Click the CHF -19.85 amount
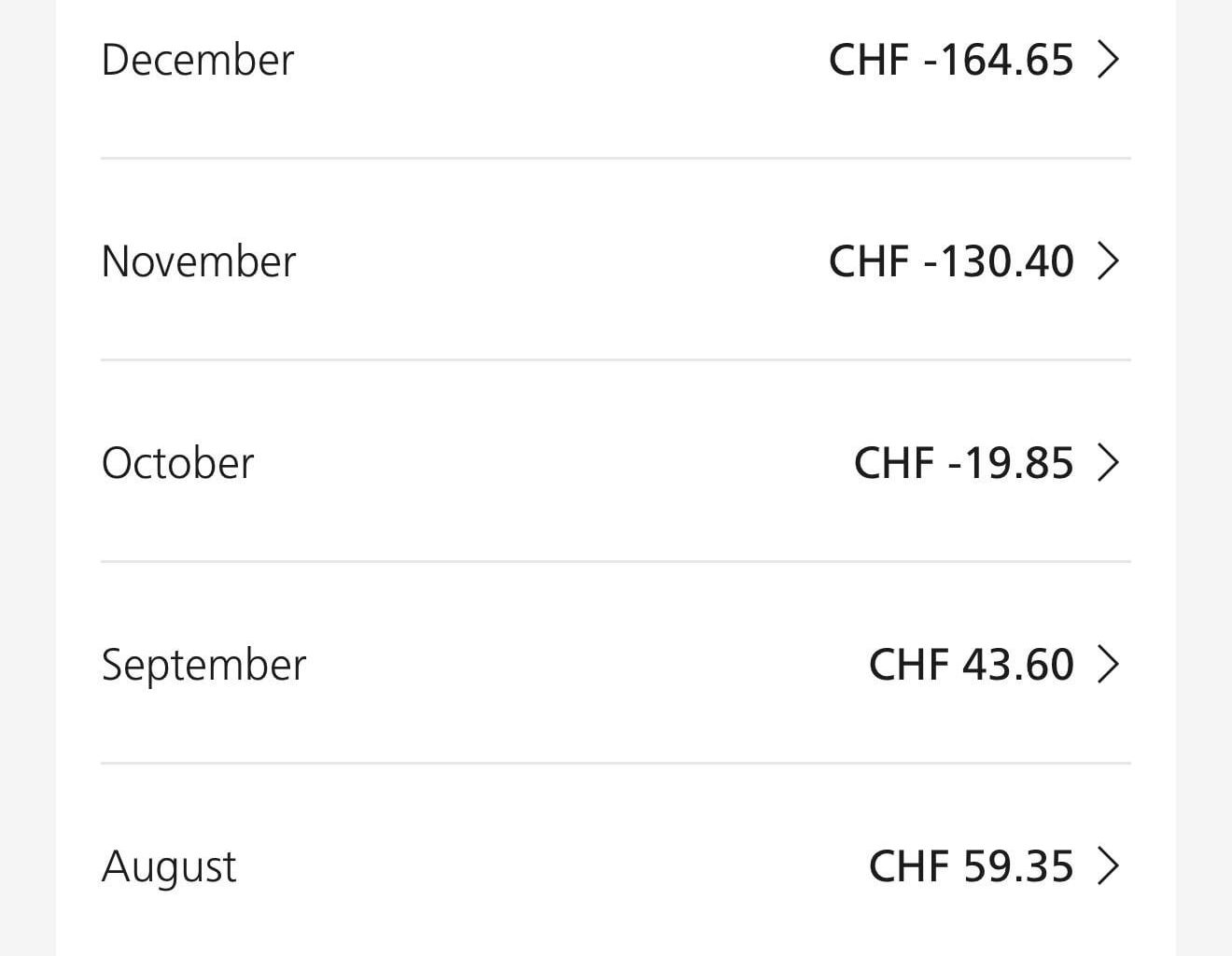 coord(963,462)
